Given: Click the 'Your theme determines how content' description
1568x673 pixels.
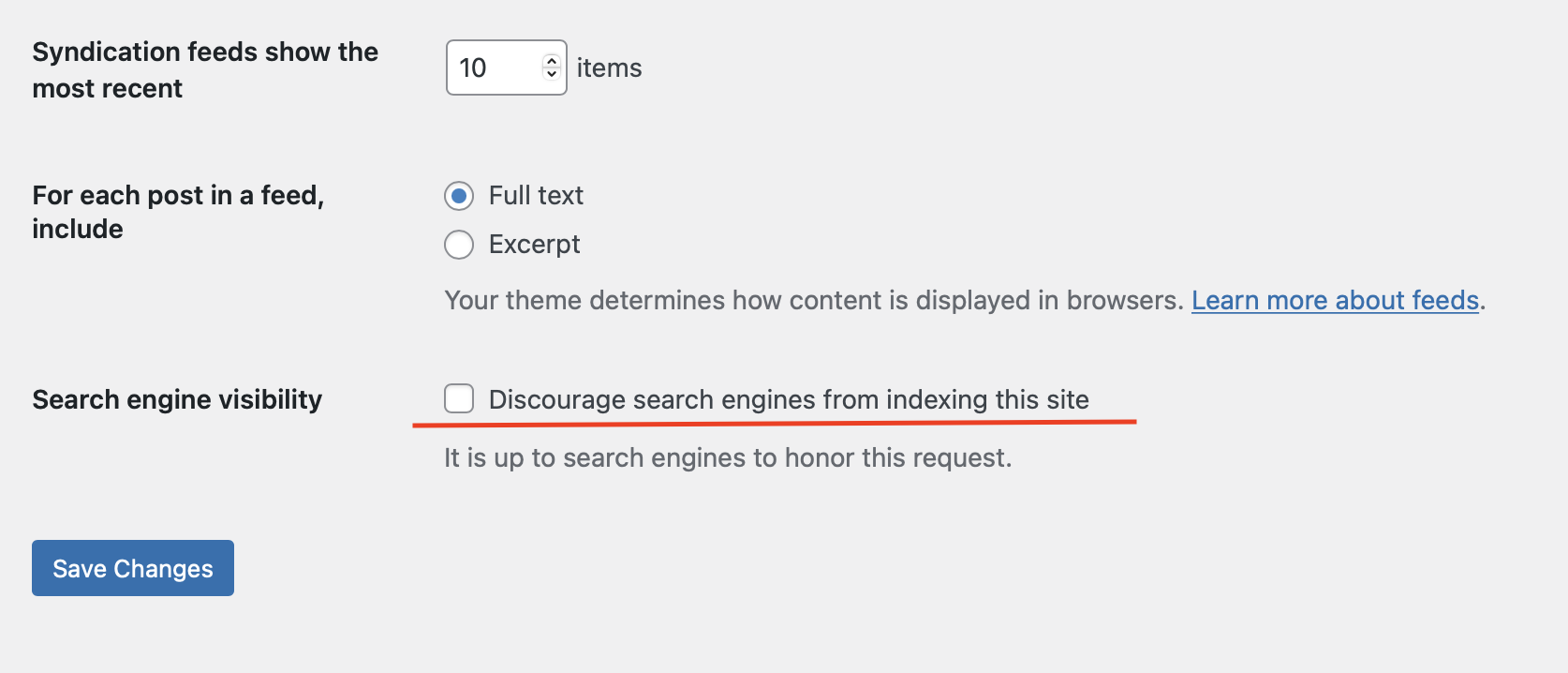Looking at the screenshot, I should click(813, 300).
